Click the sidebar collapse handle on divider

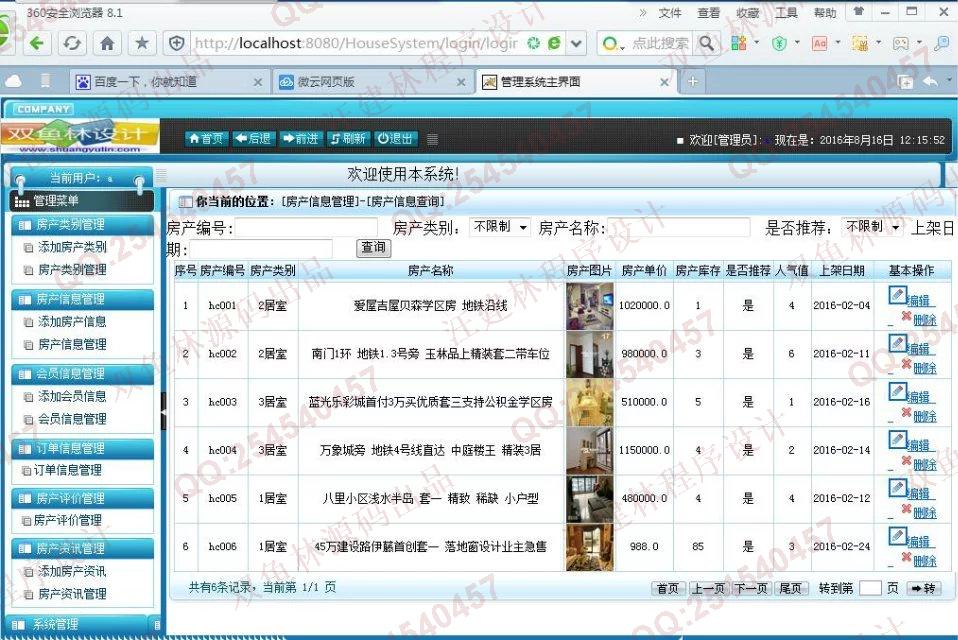pos(163,412)
